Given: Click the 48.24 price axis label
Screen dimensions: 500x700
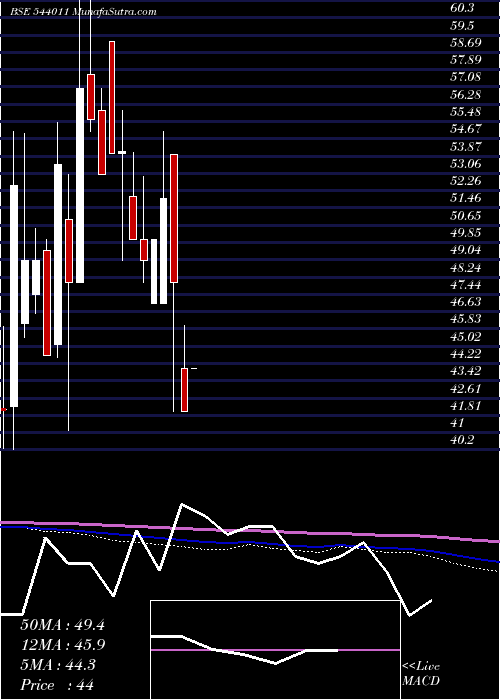Looking at the screenshot, I should pos(468,267).
